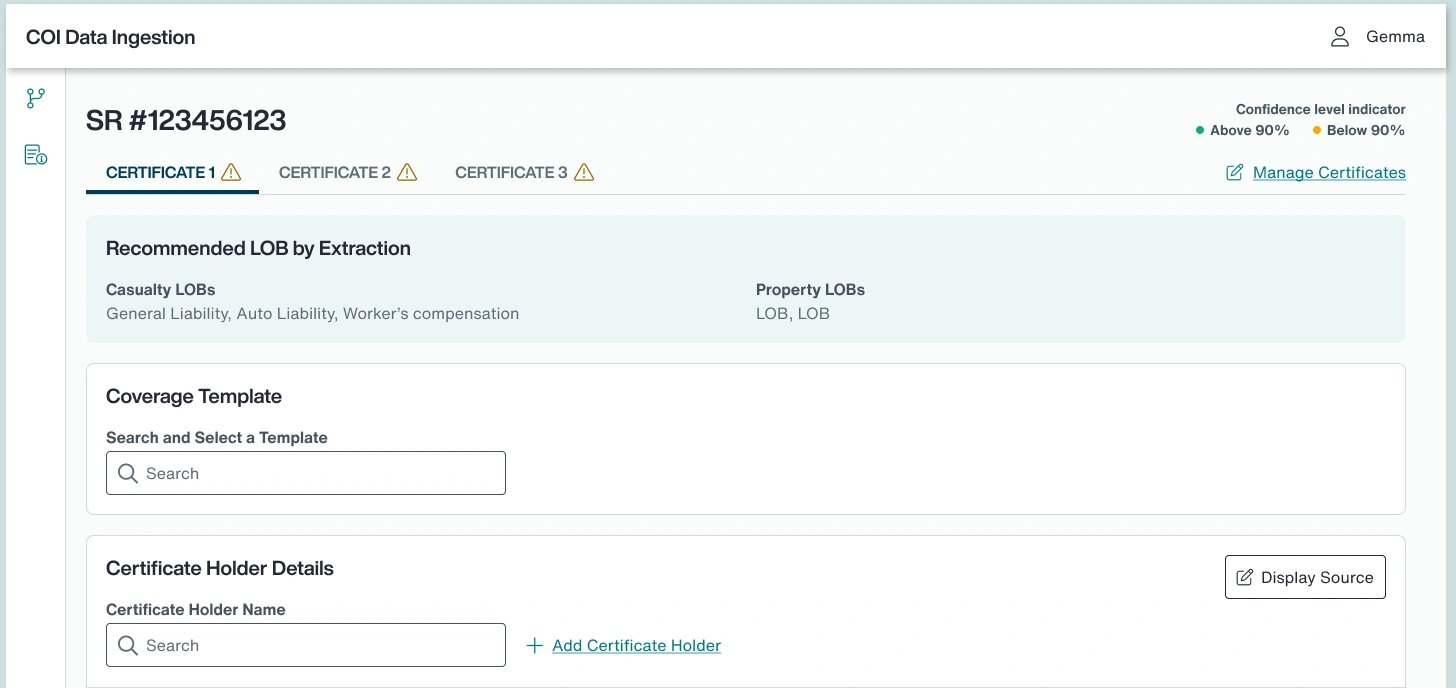This screenshot has width=1456, height=688.
Task: Focus the Certificate Holder Name search field
Action: (x=306, y=645)
